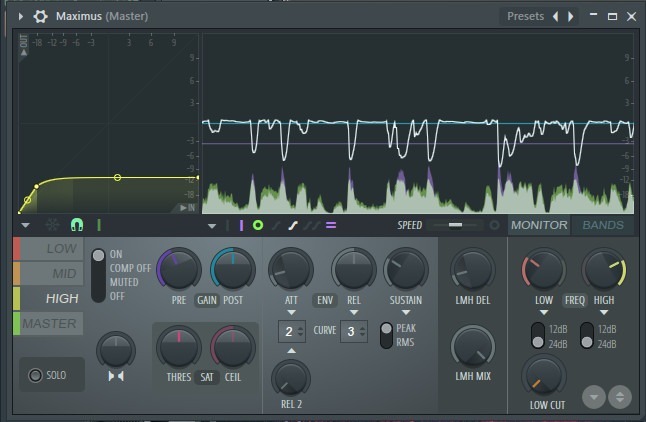Click the CEIL saturation knob
Screen dimensions: 646x422
pos(233,347)
